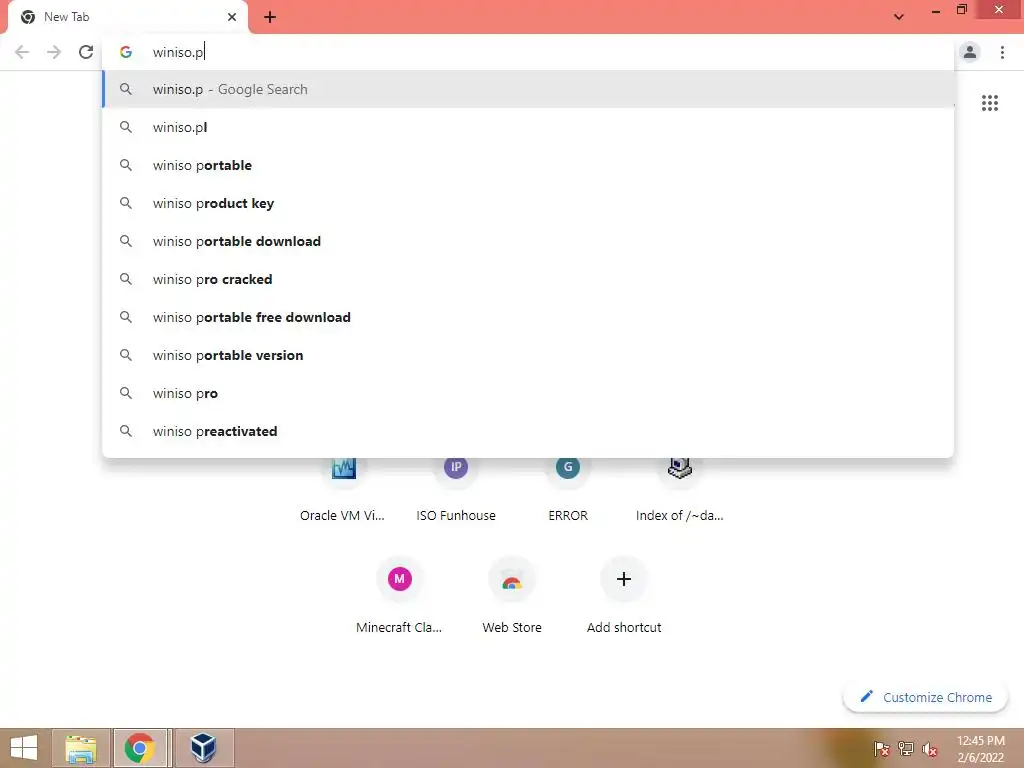The width and height of the screenshot is (1024, 768).
Task: Pick the 'winiso pro' suggestion
Action: pyautogui.click(x=528, y=393)
